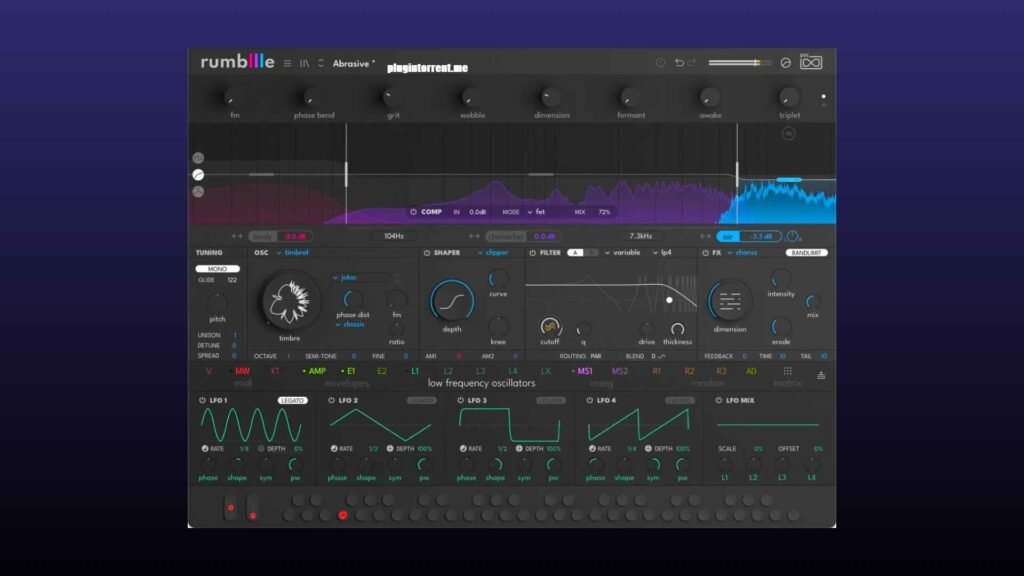Click the undo arrow icon
Screen dimensions: 1024x576
pyautogui.click(x=679, y=63)
